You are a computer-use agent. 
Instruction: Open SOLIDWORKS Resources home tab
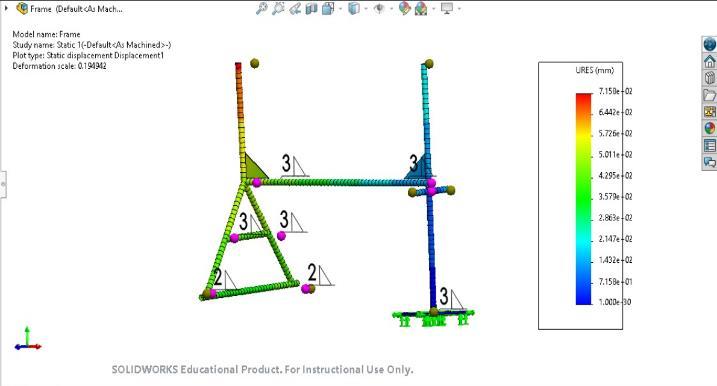click(709, 61)
